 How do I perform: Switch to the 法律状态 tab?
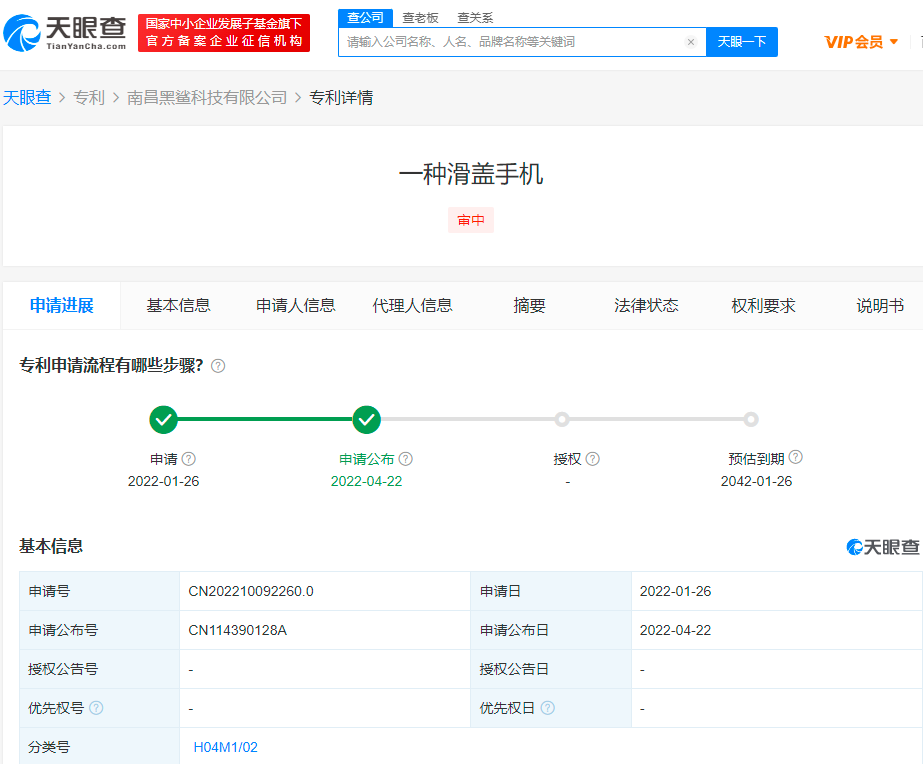coord(646,305)
